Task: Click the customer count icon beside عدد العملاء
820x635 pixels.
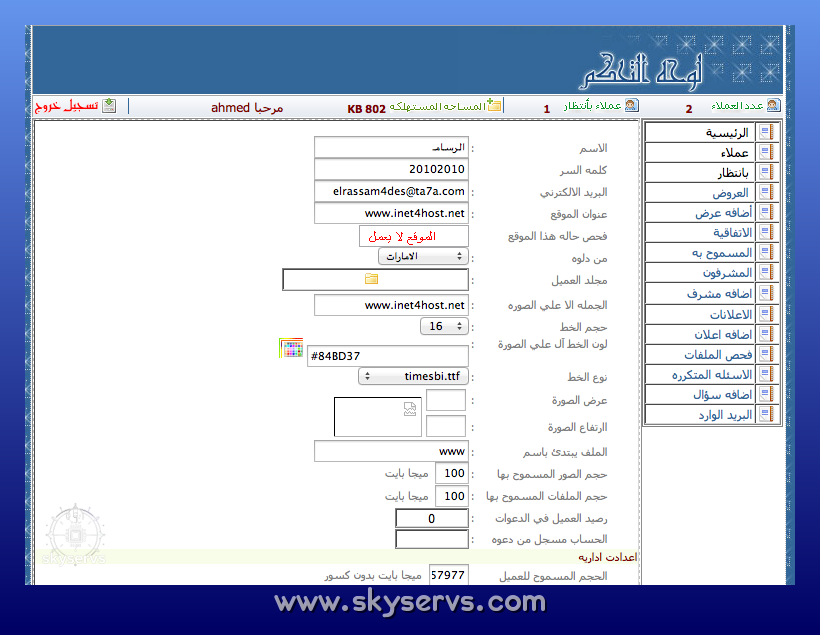Action: pyautogui.click(x=772, y=106)
